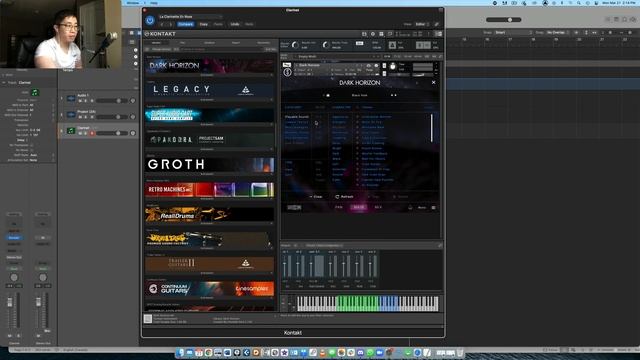
Task: Open the Window menu in menu bar
Action: (133, 3)
